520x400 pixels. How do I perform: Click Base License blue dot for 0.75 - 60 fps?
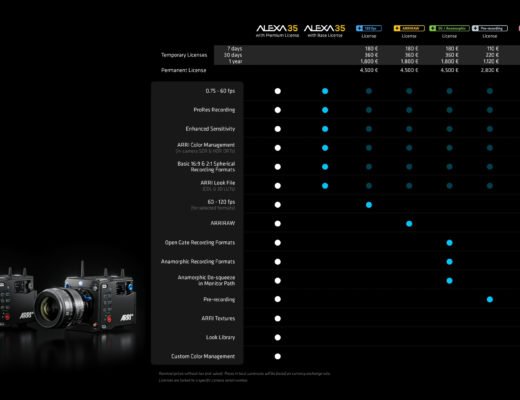325,91
